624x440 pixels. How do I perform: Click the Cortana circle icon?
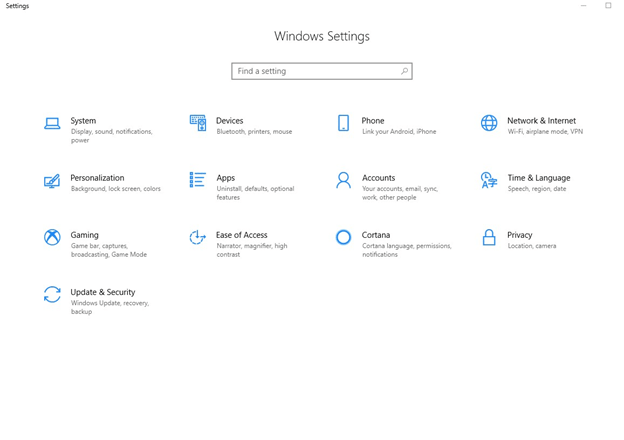(x=343, y=237)
